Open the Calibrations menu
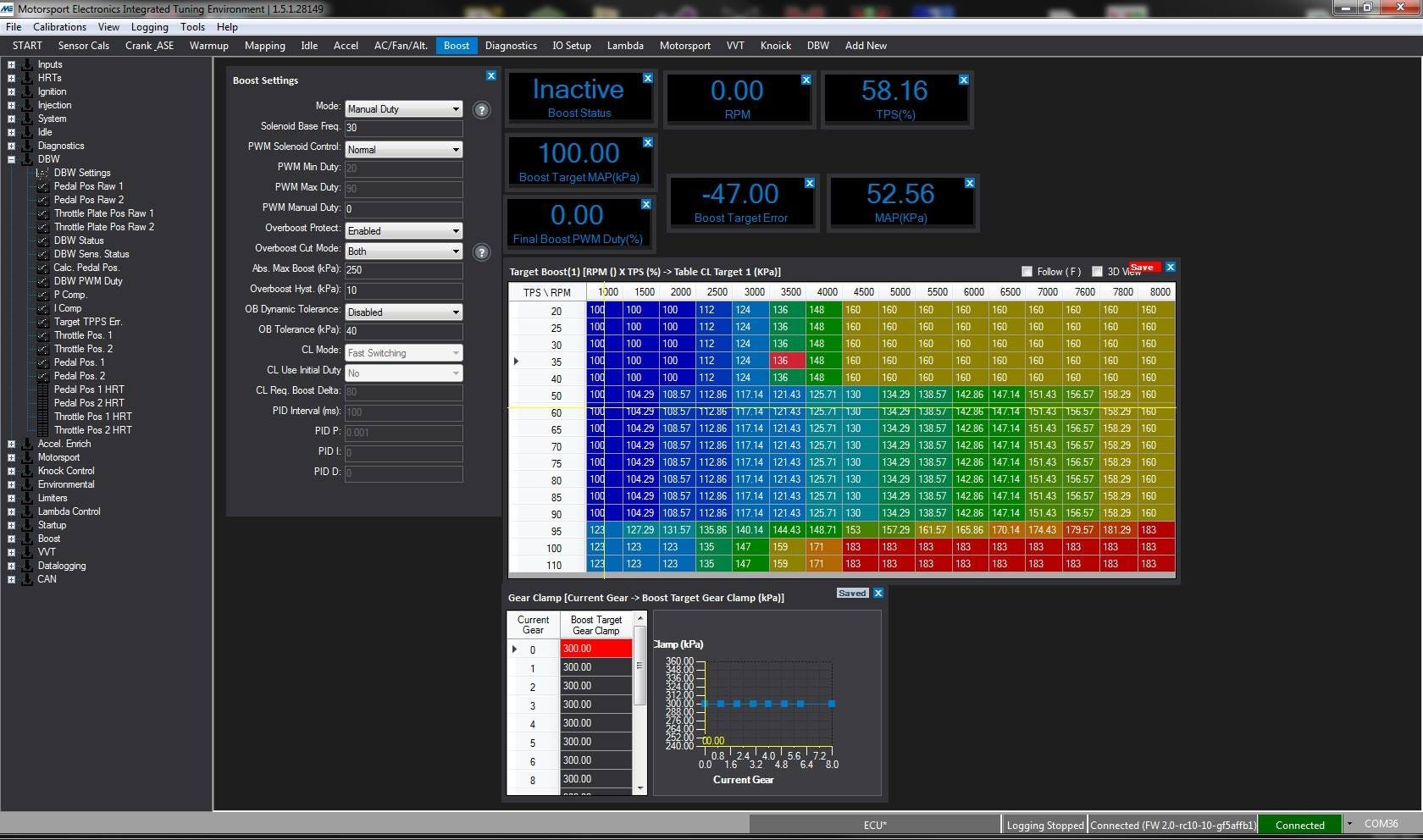The width and height of the screenshot is (1423, 840). [59, 27]
